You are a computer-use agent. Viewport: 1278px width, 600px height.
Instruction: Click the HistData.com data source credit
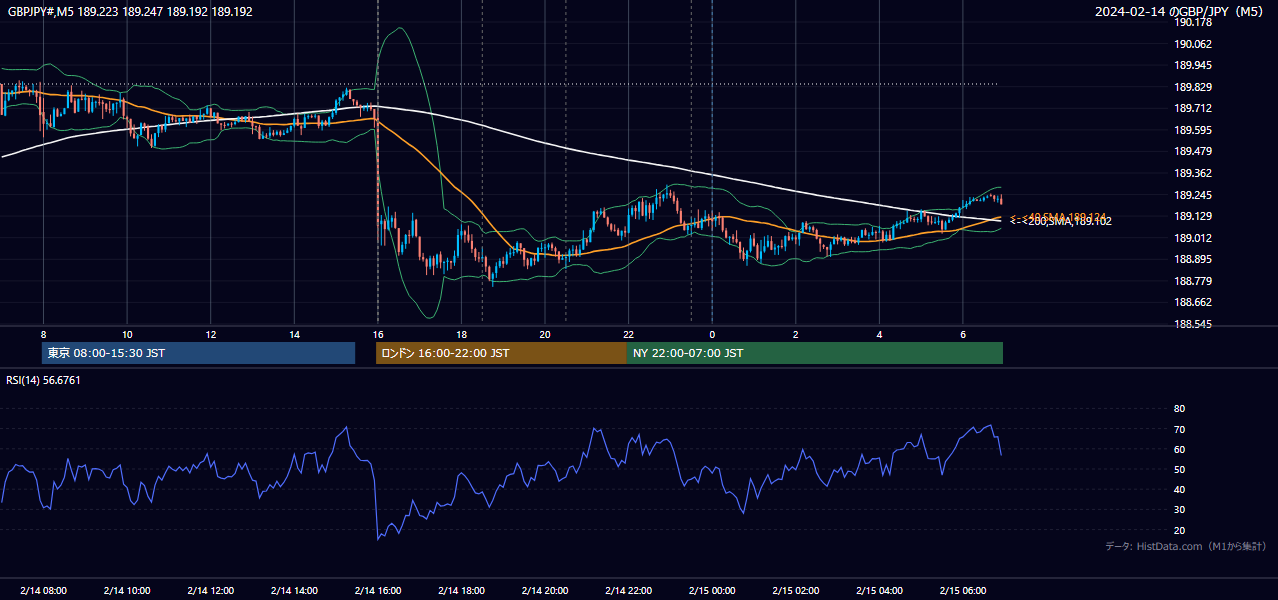coord(1186,546)
